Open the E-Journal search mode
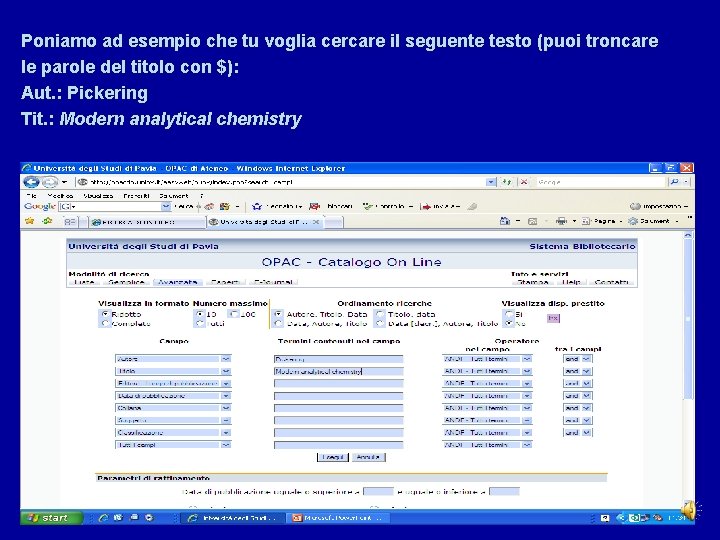Image resolution: width=720 pixels, height=540 pixels. click(273, 281)
